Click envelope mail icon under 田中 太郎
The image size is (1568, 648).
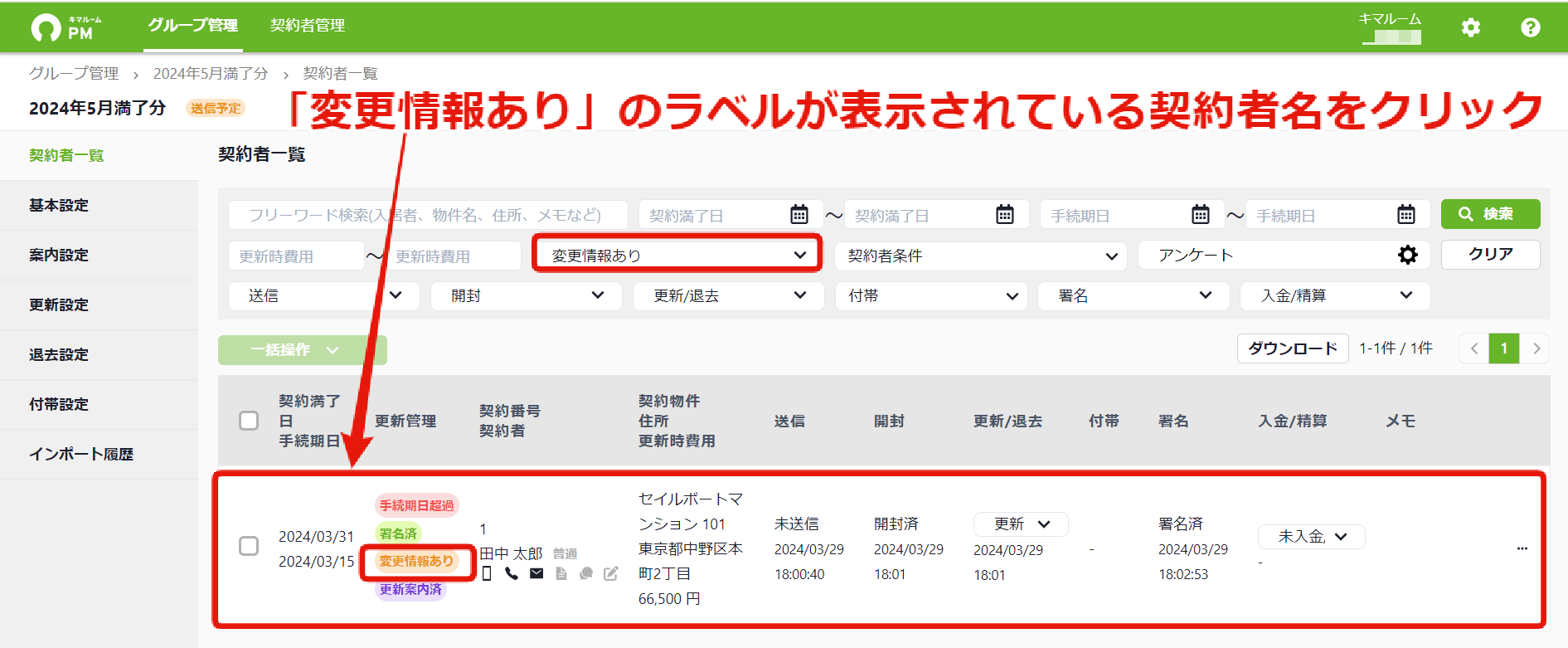pos(536,573)
